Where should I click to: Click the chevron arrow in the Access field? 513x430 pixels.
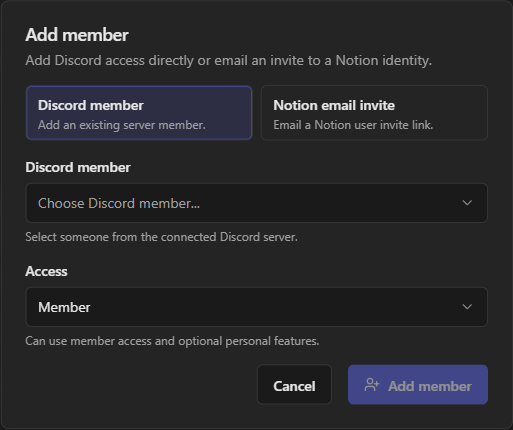[x=467, y=307]
